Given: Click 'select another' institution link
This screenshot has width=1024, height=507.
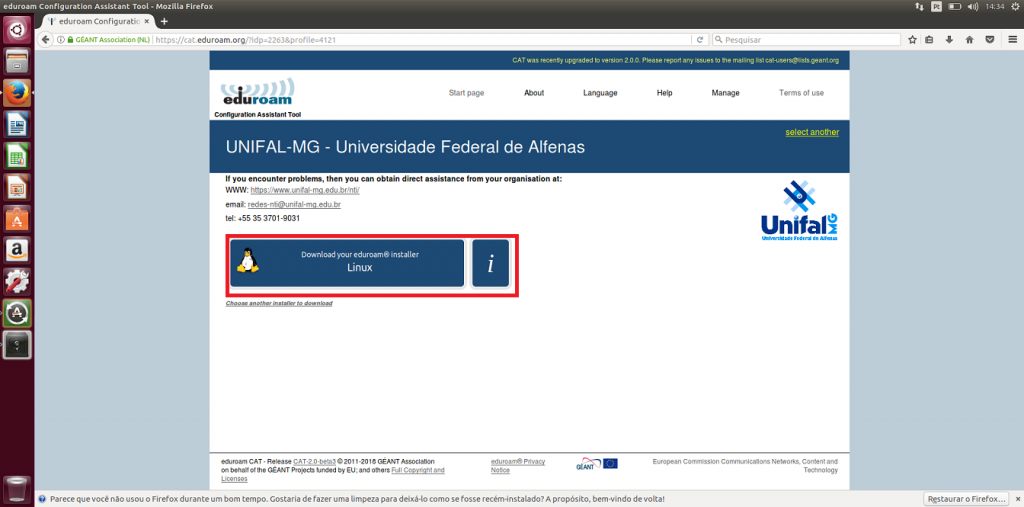Looking at the screenshot, I should pos(812,132).
